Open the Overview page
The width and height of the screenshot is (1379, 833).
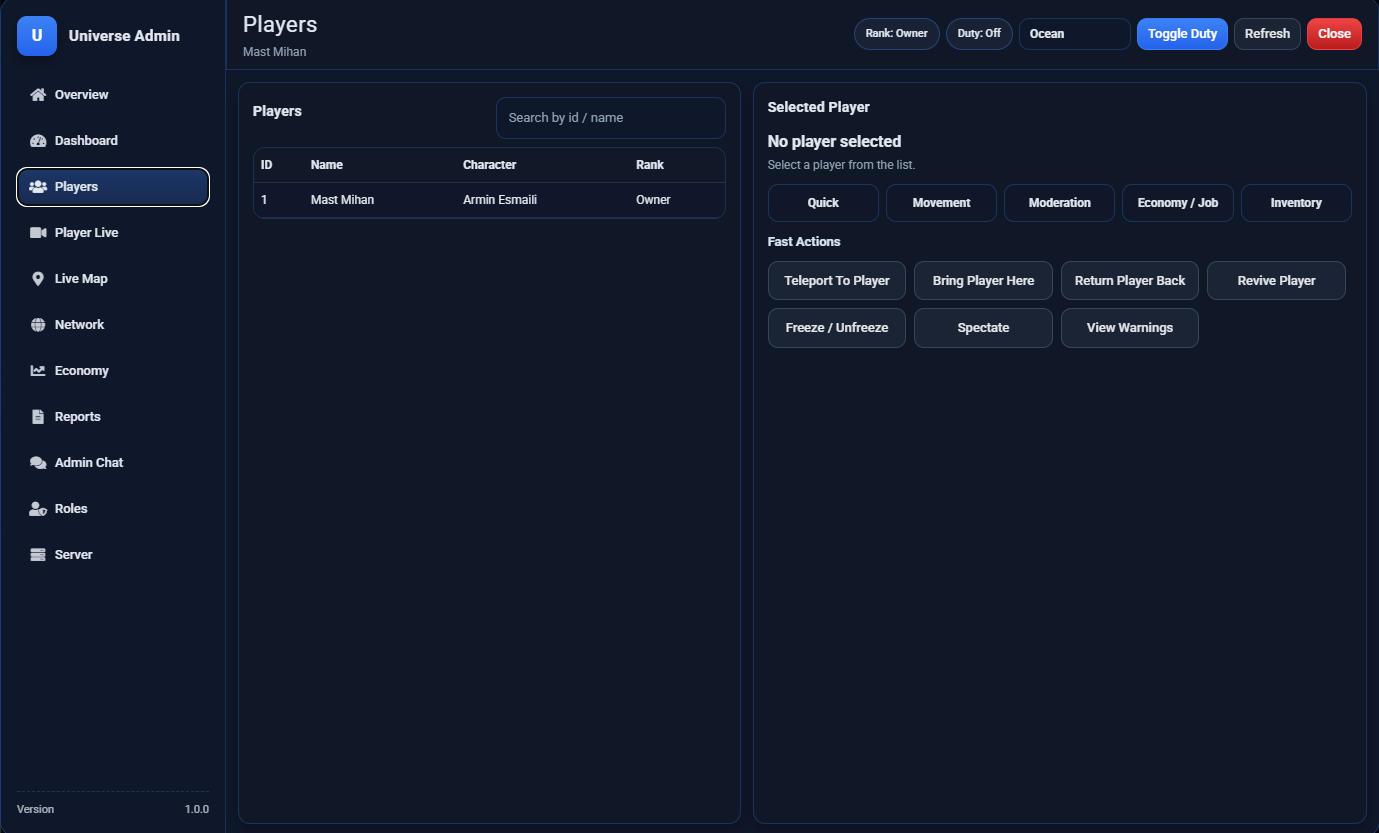pyautogui.click(x=113, y=95)
